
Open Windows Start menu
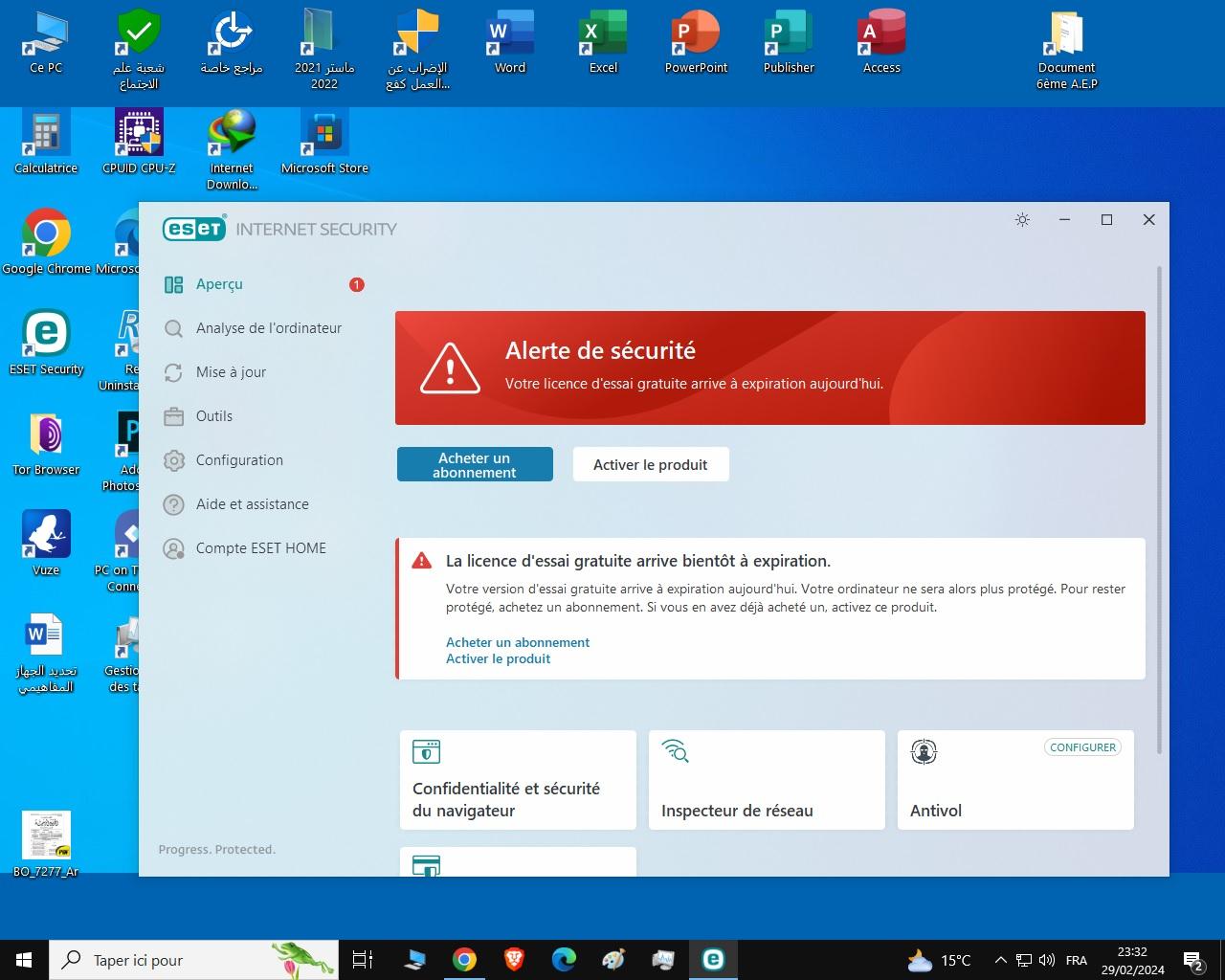tap(24, 960)
